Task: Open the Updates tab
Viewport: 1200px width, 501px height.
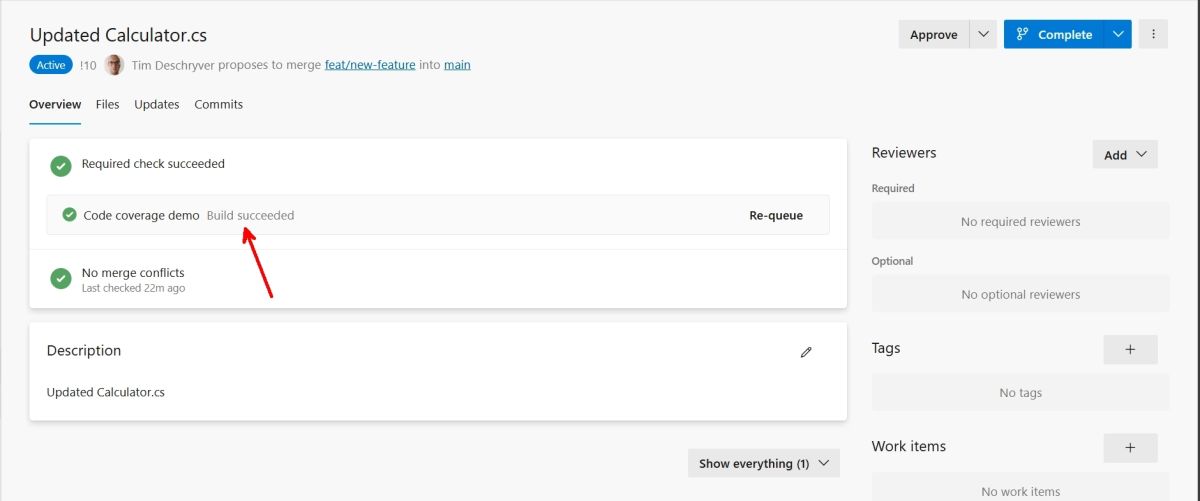Action: (x=157, y=104)
